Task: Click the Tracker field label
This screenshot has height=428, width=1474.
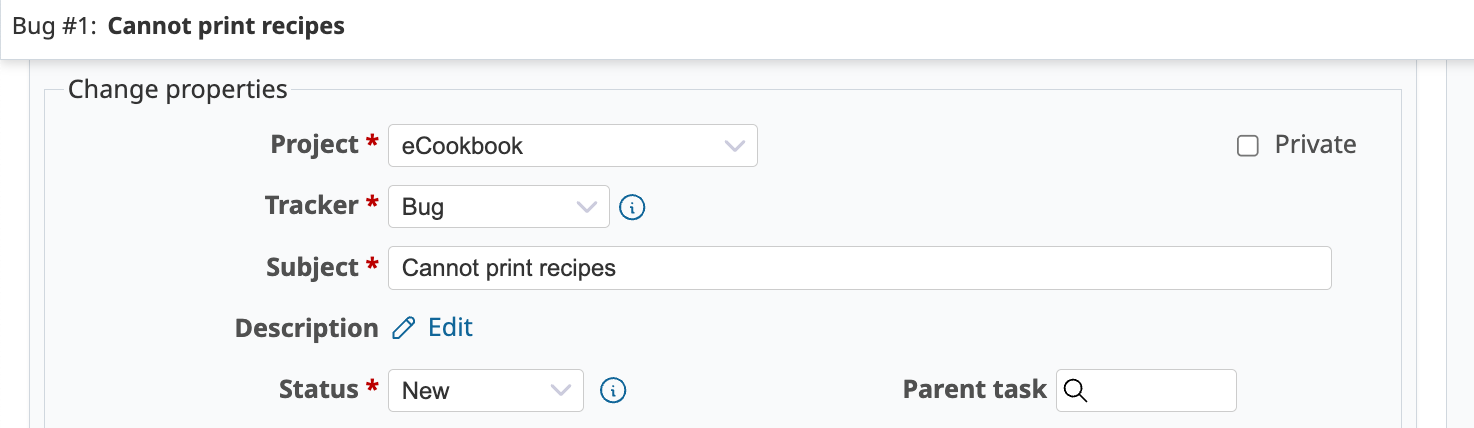Action: [311, 206]
